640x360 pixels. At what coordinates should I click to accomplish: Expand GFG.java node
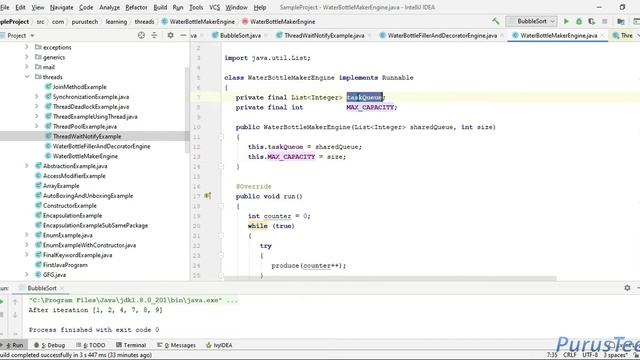27,274
